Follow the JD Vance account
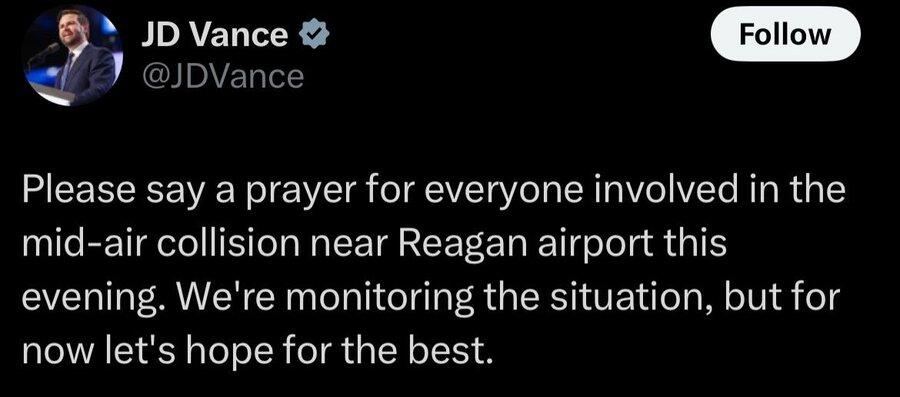Viewport: 900px width, 397px height. [785, 34]
